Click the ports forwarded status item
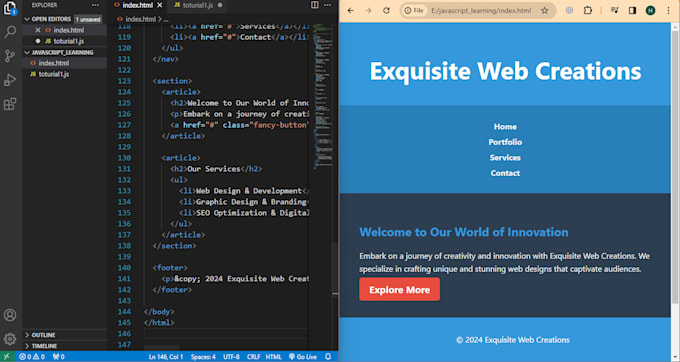 coord(59,356)
